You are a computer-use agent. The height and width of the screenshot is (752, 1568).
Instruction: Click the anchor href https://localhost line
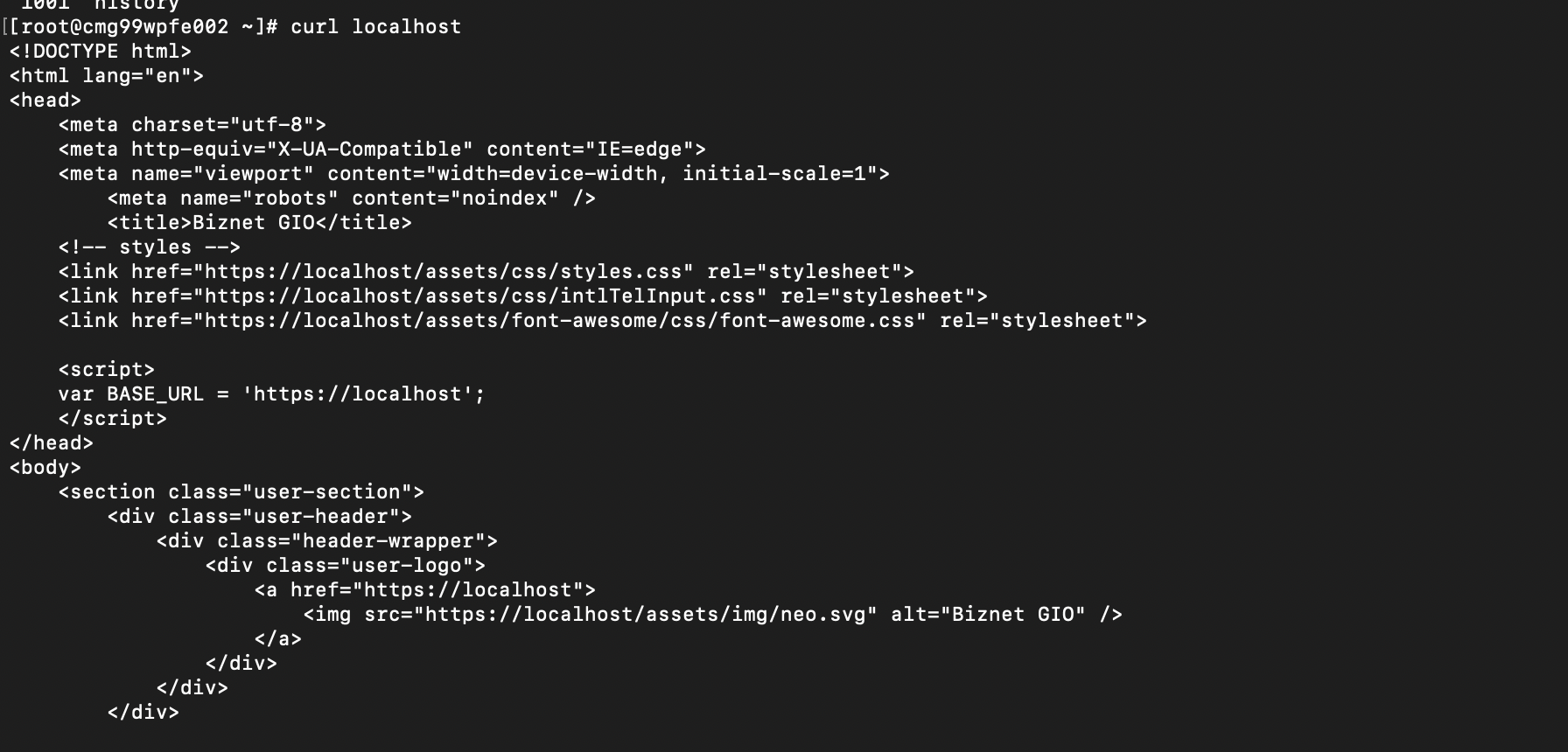pyautogui.click(x=424, y=590)
